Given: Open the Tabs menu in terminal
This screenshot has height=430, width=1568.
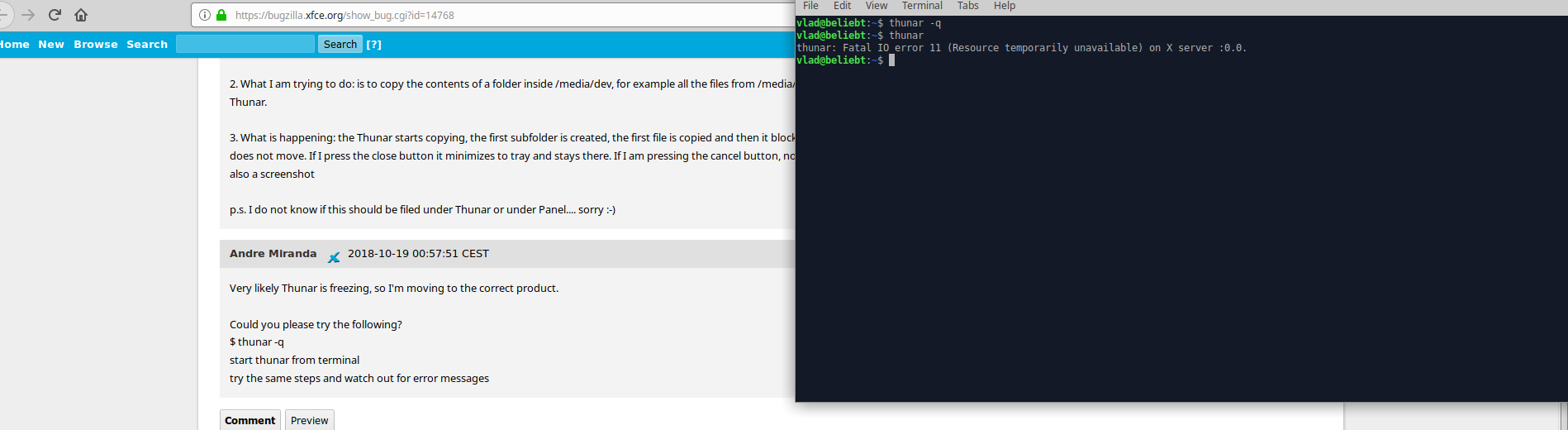Looking at the screenshot, I should tap(967, 6).
